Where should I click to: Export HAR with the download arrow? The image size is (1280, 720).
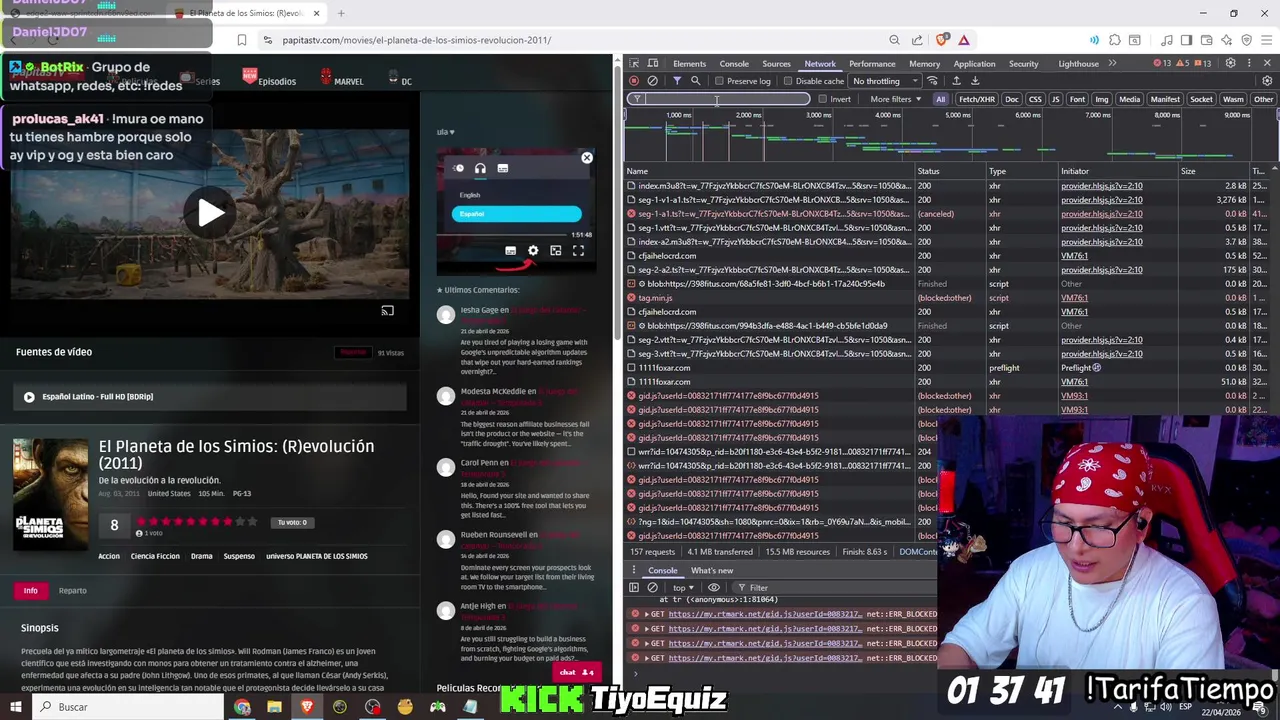pyautogui.click(x=975, y=81)
